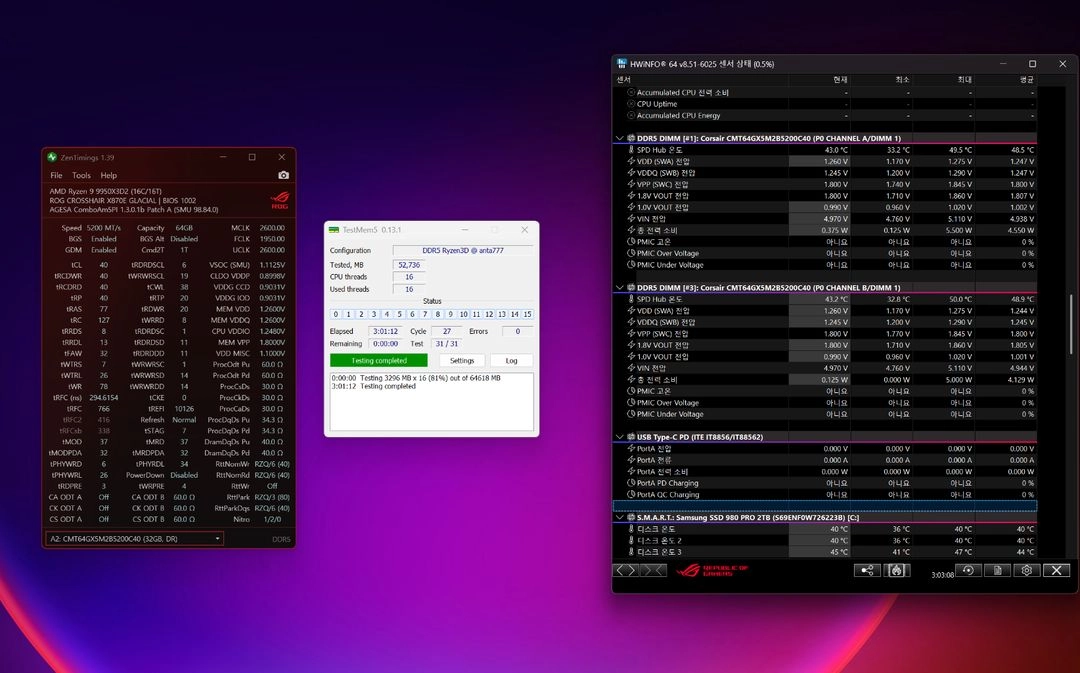Select thread status box 15 in TestMem5
Image resolution: width=1080 pixels, height=673 pixels.
point(528,314)
